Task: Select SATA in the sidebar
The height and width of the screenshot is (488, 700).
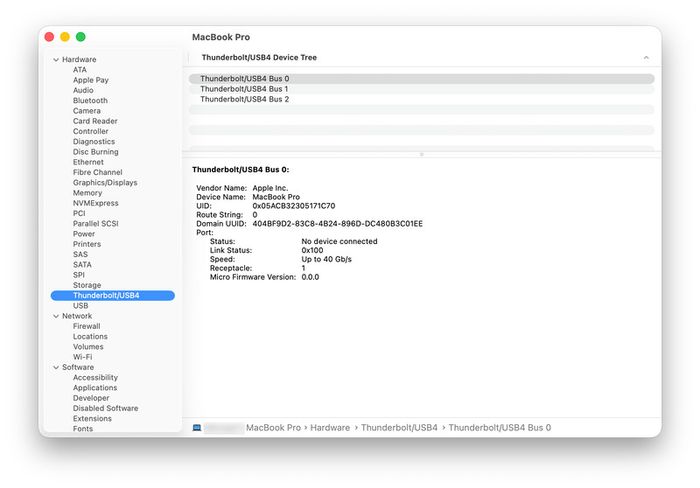Action: coord(82,265)
